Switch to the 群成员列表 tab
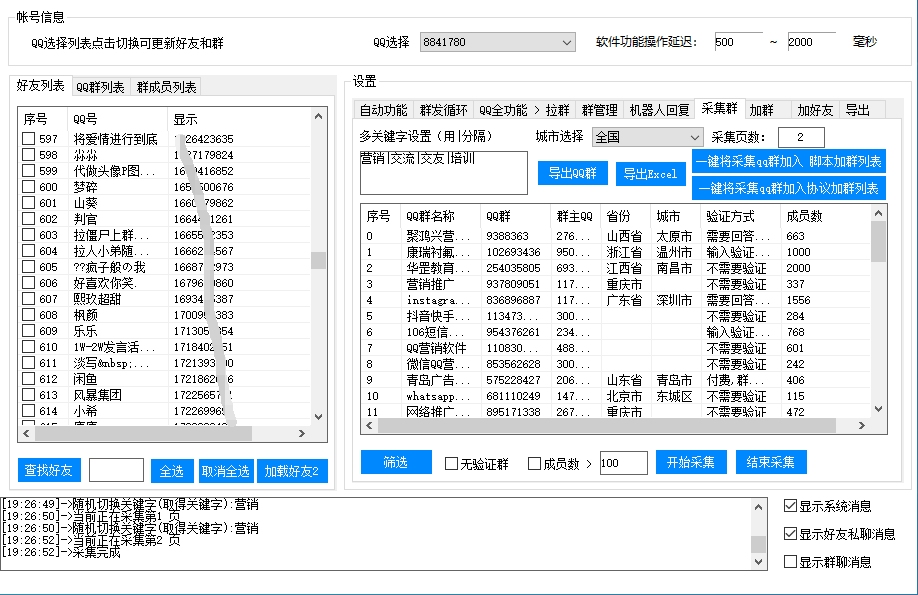Image resolution: width=918 pixels, height=595 pixels. pyautogui.click(x=166, y=87)
